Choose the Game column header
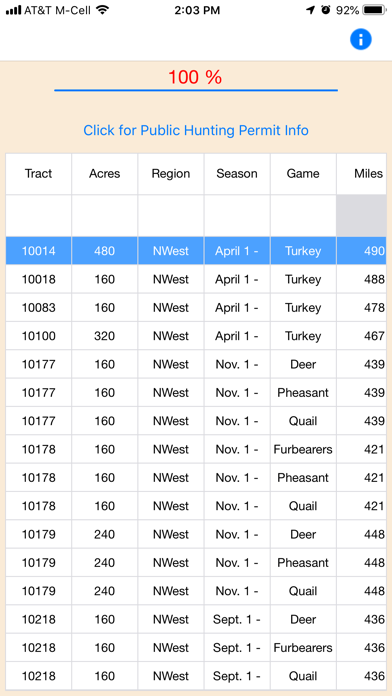Image resolution: width=392 pixels, height=696 pixels. point(303,174)
